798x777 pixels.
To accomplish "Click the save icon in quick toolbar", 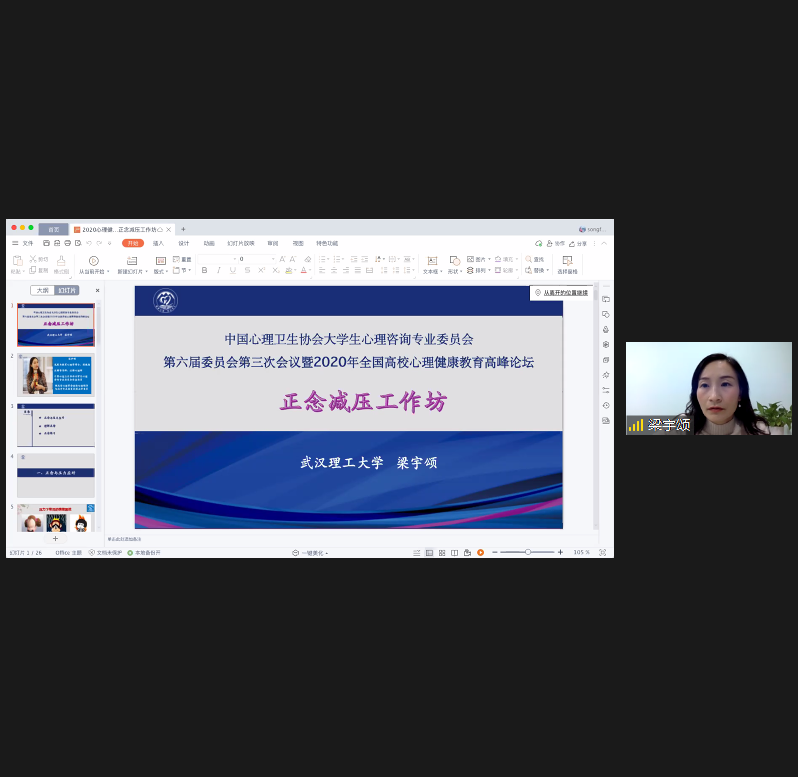I will point(46,243).
